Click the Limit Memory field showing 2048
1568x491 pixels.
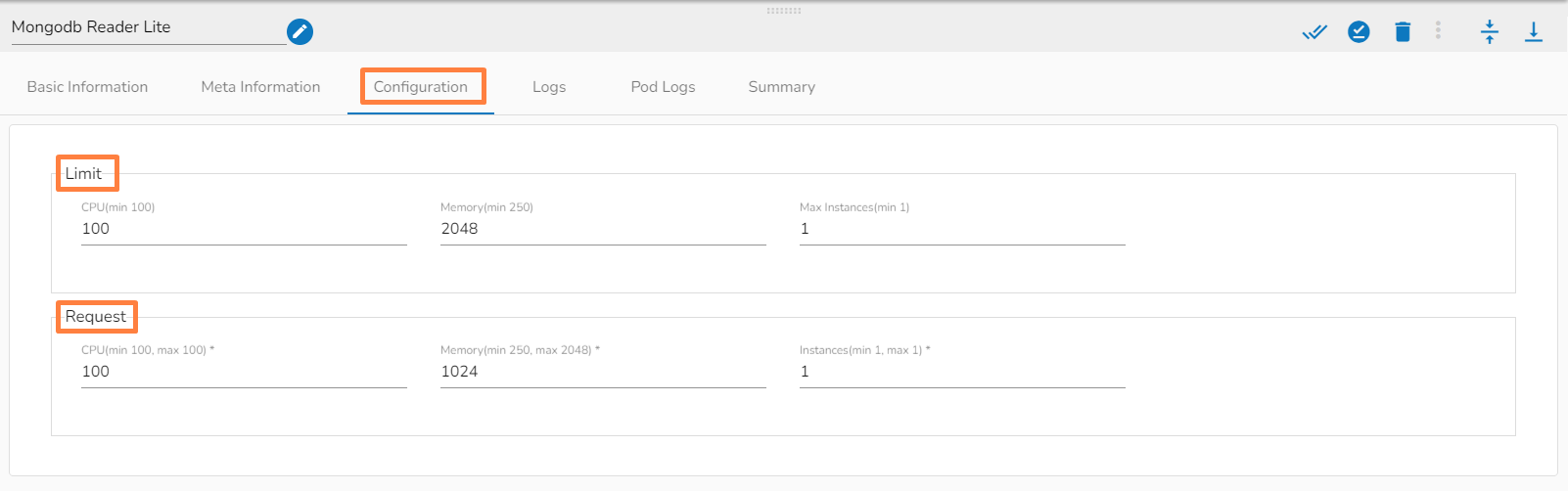click(603, 229)
